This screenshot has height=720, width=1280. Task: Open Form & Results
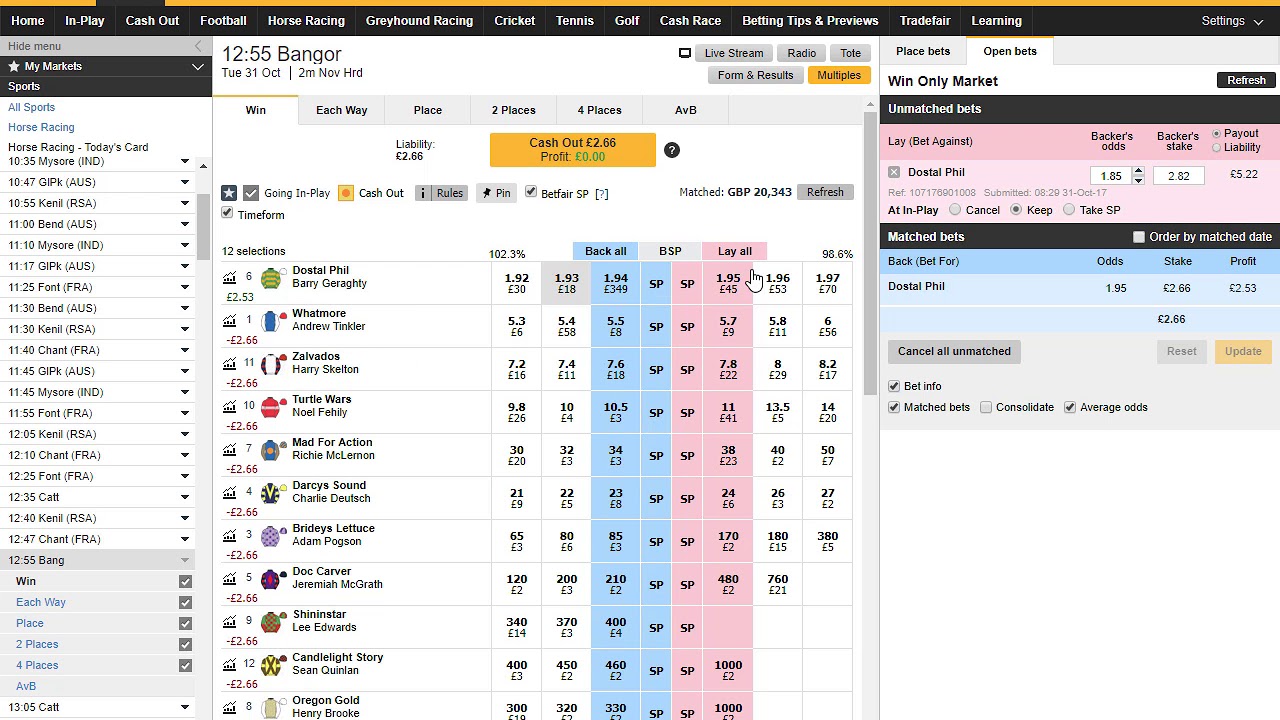(x=755, y=75)
